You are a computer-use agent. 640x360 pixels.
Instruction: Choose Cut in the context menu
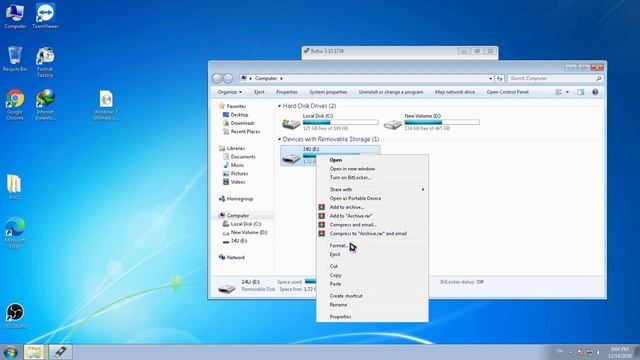372,266
